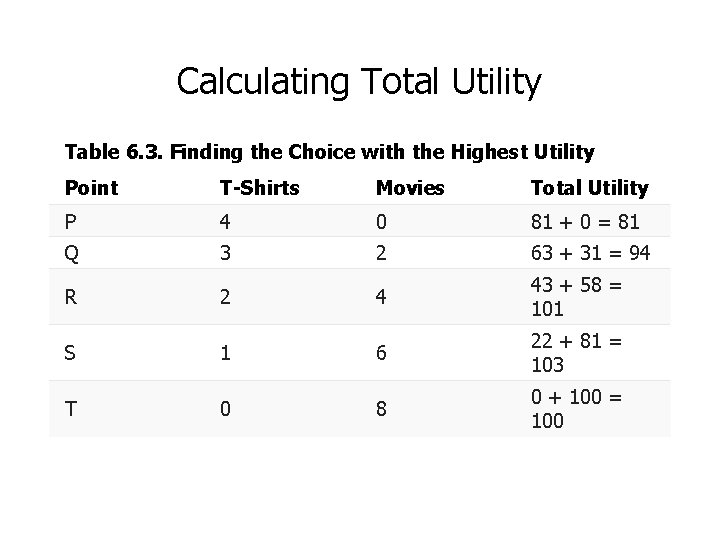Select the Movies value 6 for point S

coord(381,353)
